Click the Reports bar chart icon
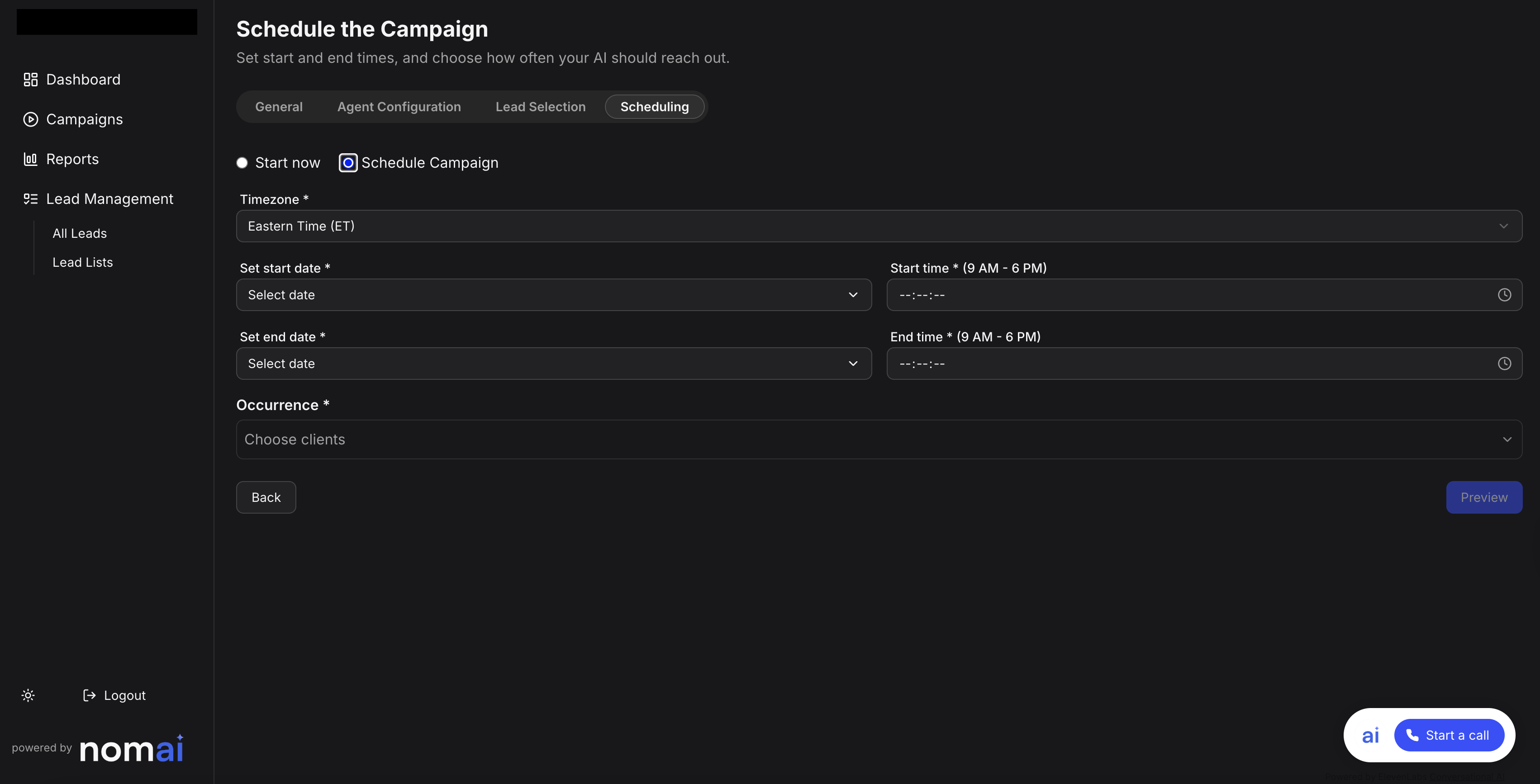1540x784 pixels. (x=30, y=159)
